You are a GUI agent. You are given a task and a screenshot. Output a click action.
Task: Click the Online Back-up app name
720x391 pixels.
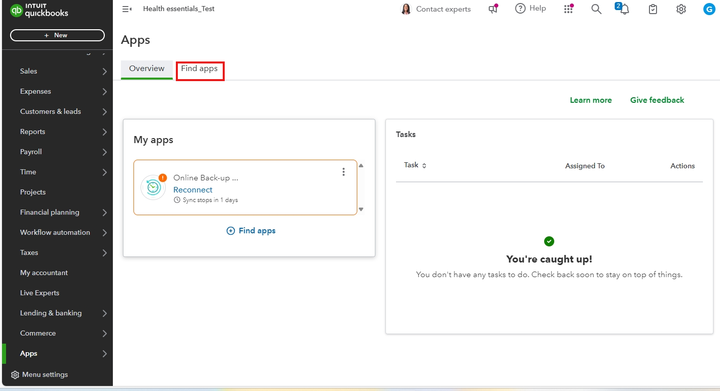(x=206, y=178)
